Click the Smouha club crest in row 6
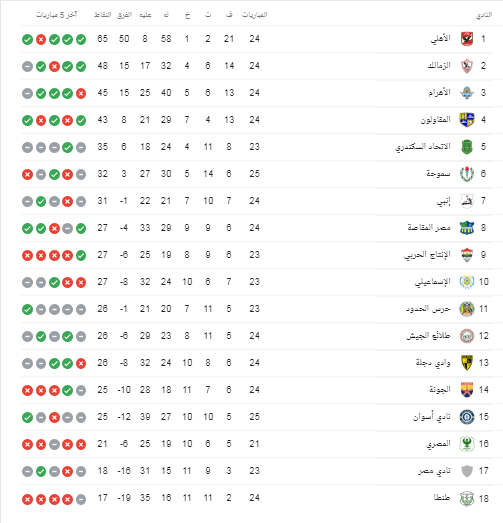The width and height of the screenshot is (503, 523). tap(467, 174)
